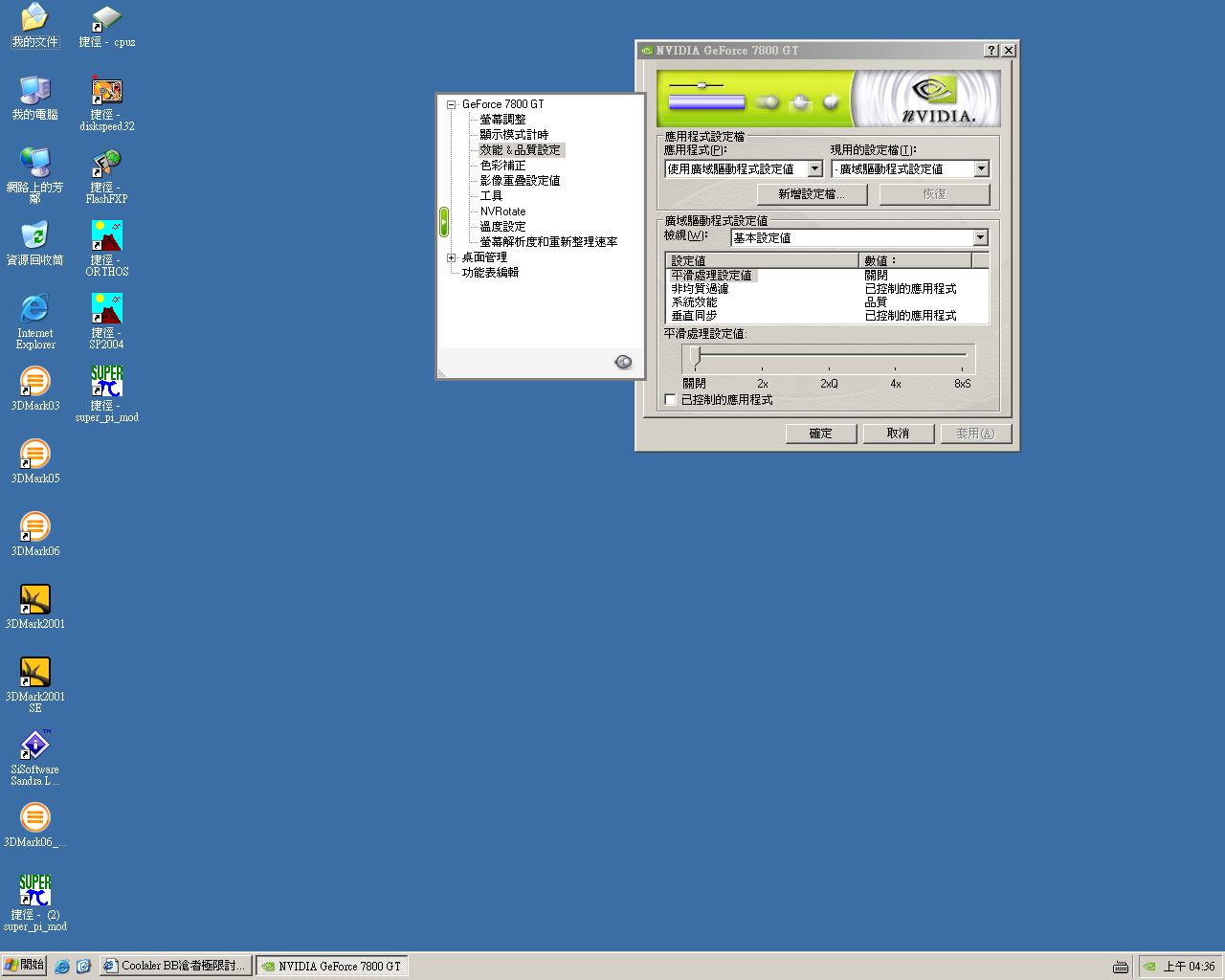Click the Start 開始 button
Screen dimensions: 1225x980
[x=25, y=966]
